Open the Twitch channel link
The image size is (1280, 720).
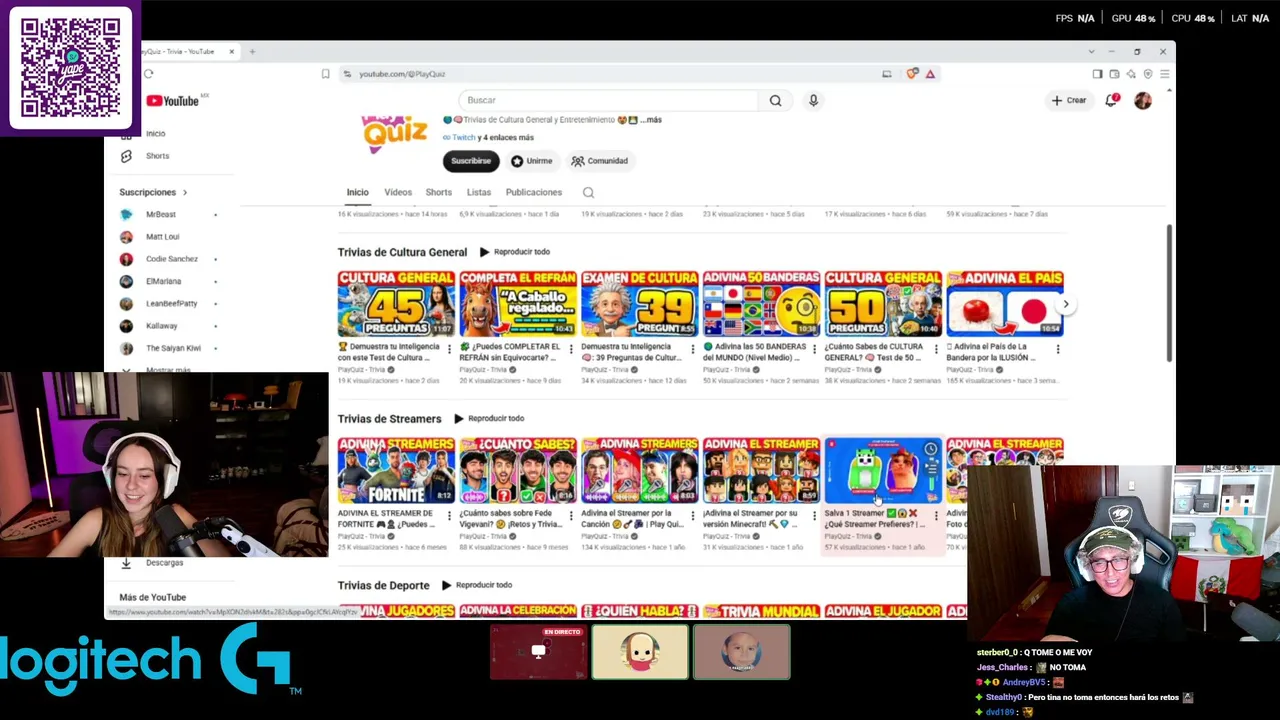tap(464, 138)
